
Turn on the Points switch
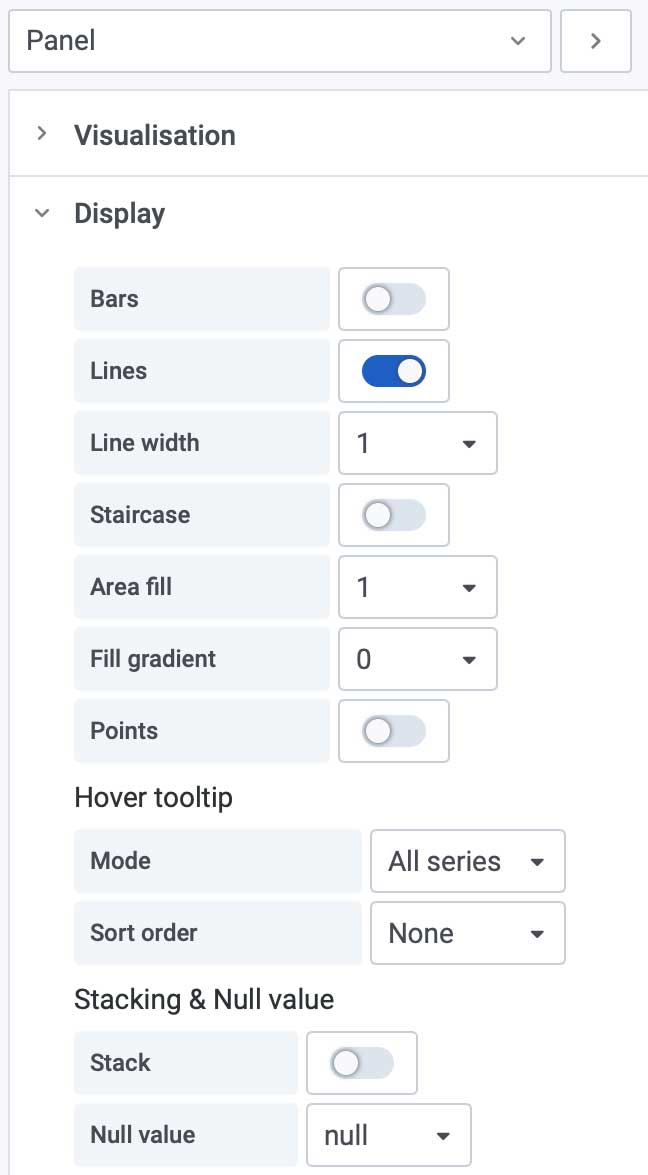[394, 731]
